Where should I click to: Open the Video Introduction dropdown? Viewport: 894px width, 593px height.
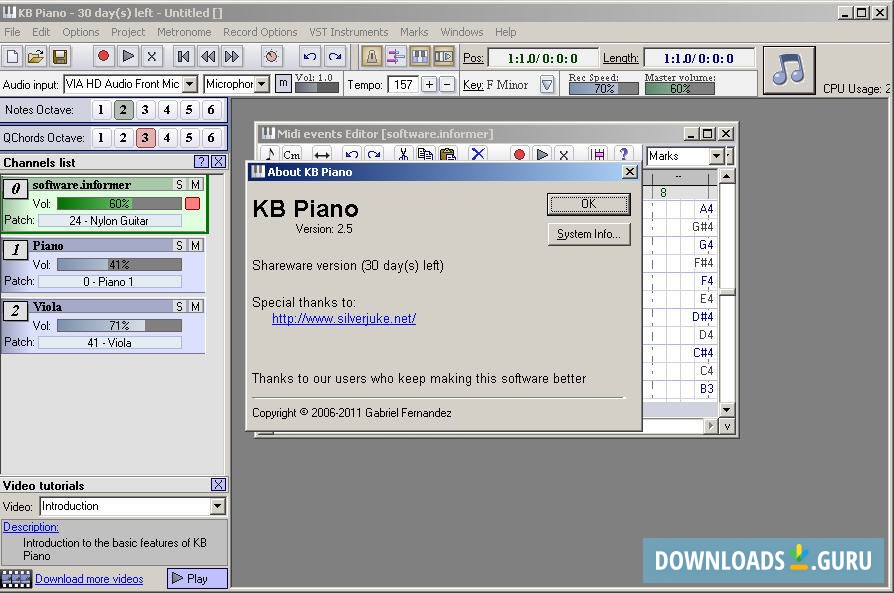217,506
